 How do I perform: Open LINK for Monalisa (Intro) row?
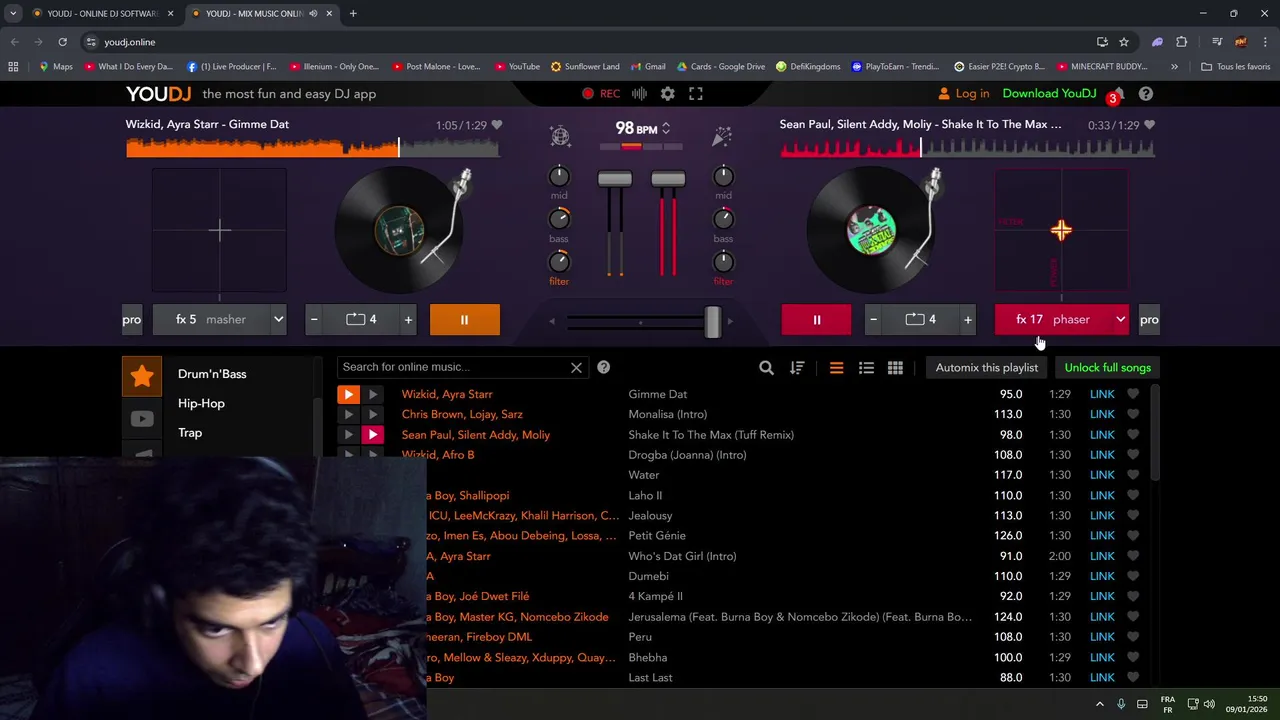1102,414
